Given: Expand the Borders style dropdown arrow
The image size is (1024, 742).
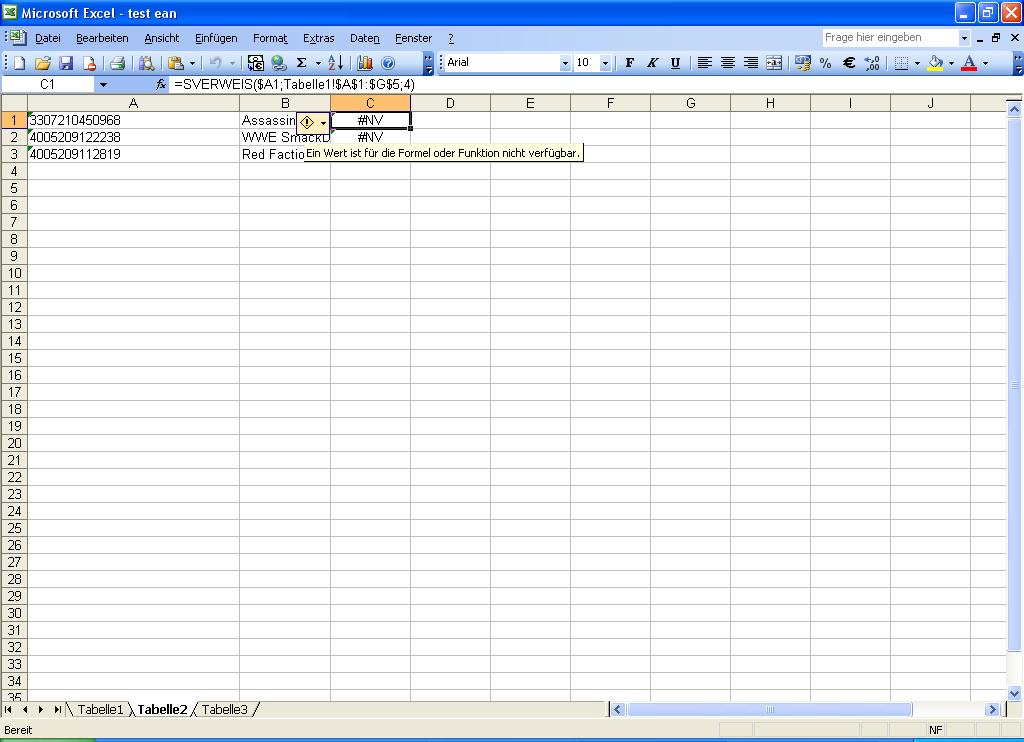Looking at the screenshot, I should [x=917, y=63].
